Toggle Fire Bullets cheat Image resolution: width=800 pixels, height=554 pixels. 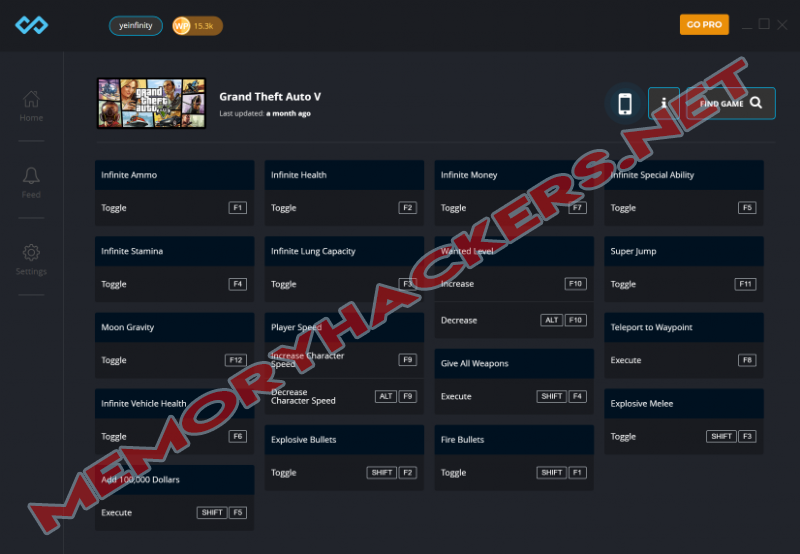[514, 473]
